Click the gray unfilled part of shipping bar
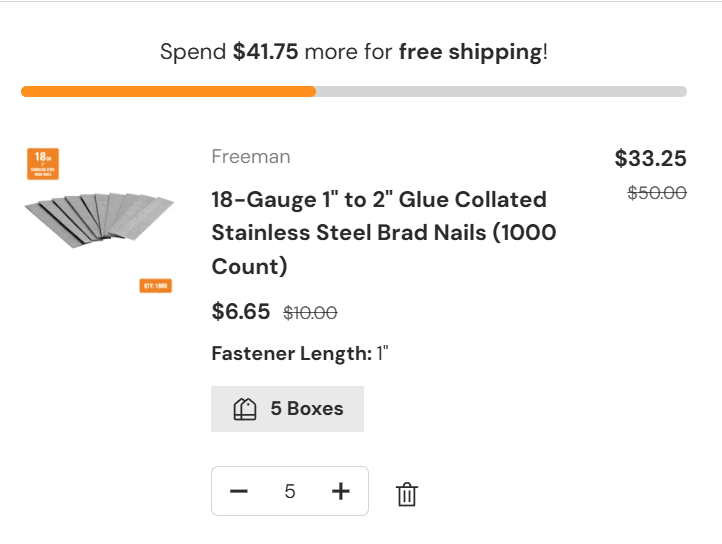The height and width of the screenshot is (544, 722). (500, 92)
